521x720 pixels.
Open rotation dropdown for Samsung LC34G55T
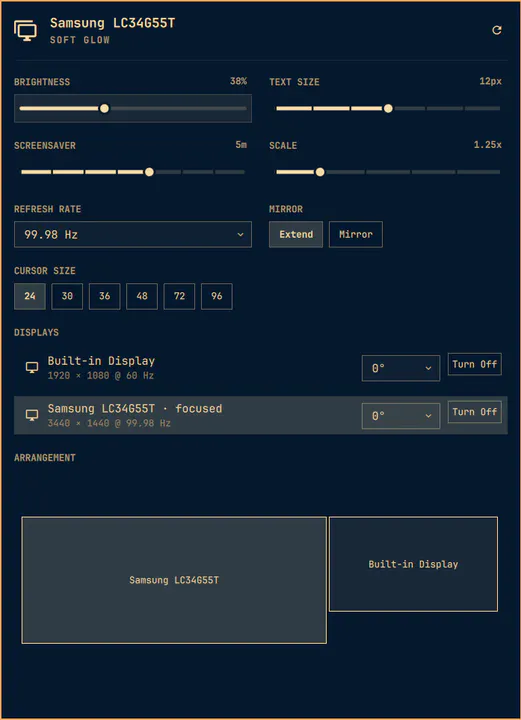click(x=401, y=416)
